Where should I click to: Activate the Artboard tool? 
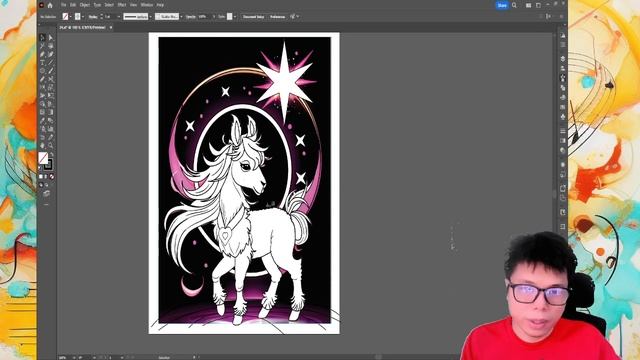42,137
